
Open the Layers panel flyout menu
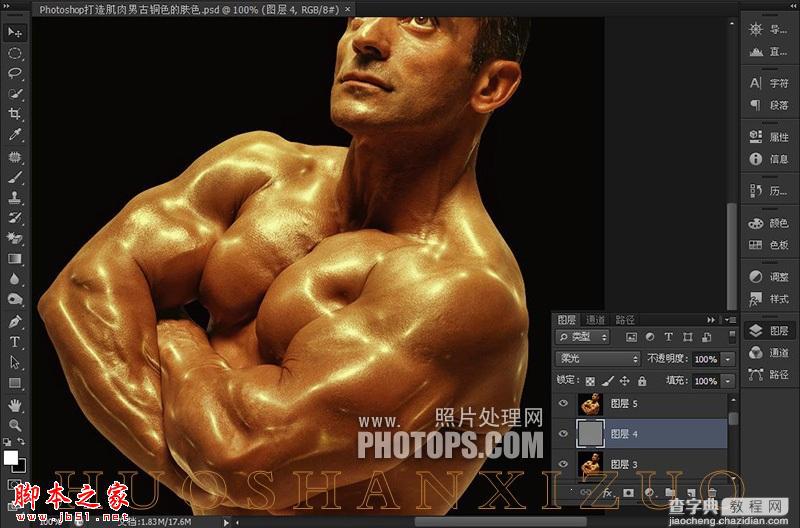tap(730, 320)
